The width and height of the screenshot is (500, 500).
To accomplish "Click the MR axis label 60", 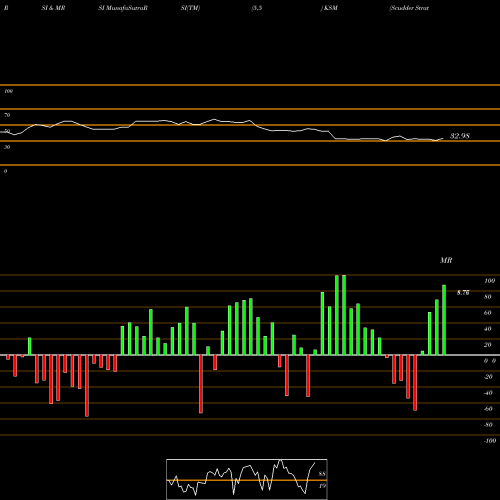I will (488, 313).
